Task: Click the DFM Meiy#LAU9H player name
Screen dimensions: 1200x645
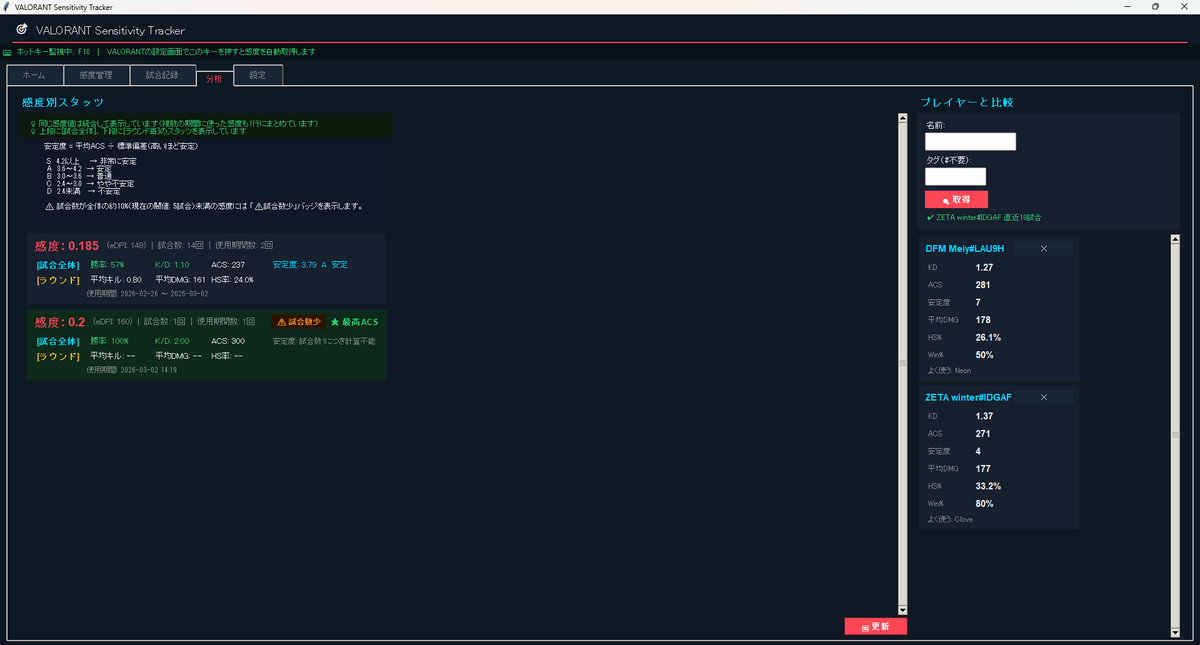Action: (x=965, y=248)
